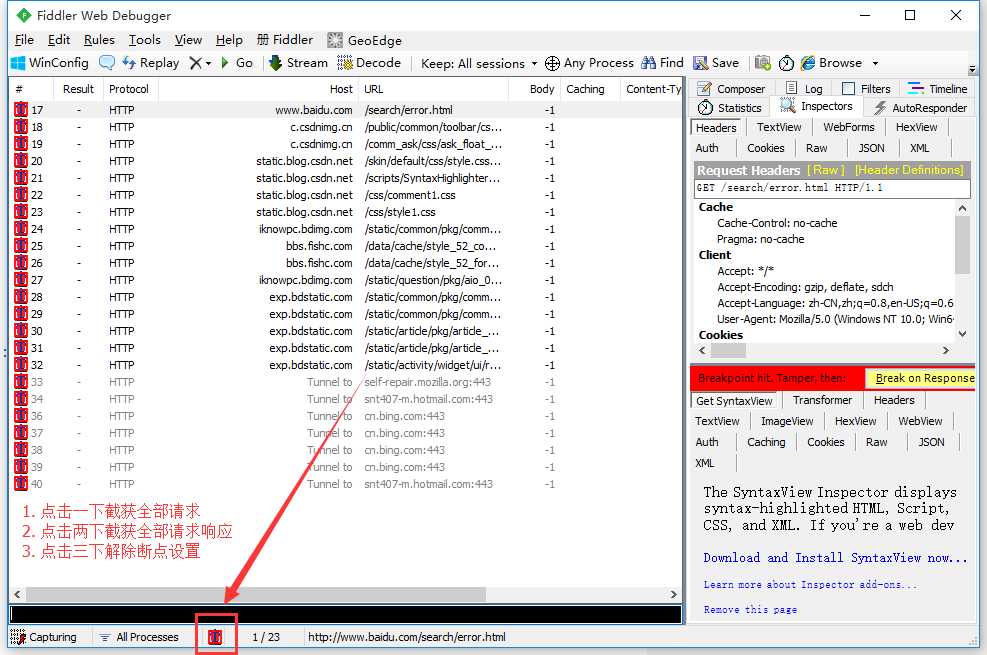Click the breakpoint icon in status bar
The image size is (987, 655).
[215, 637]
